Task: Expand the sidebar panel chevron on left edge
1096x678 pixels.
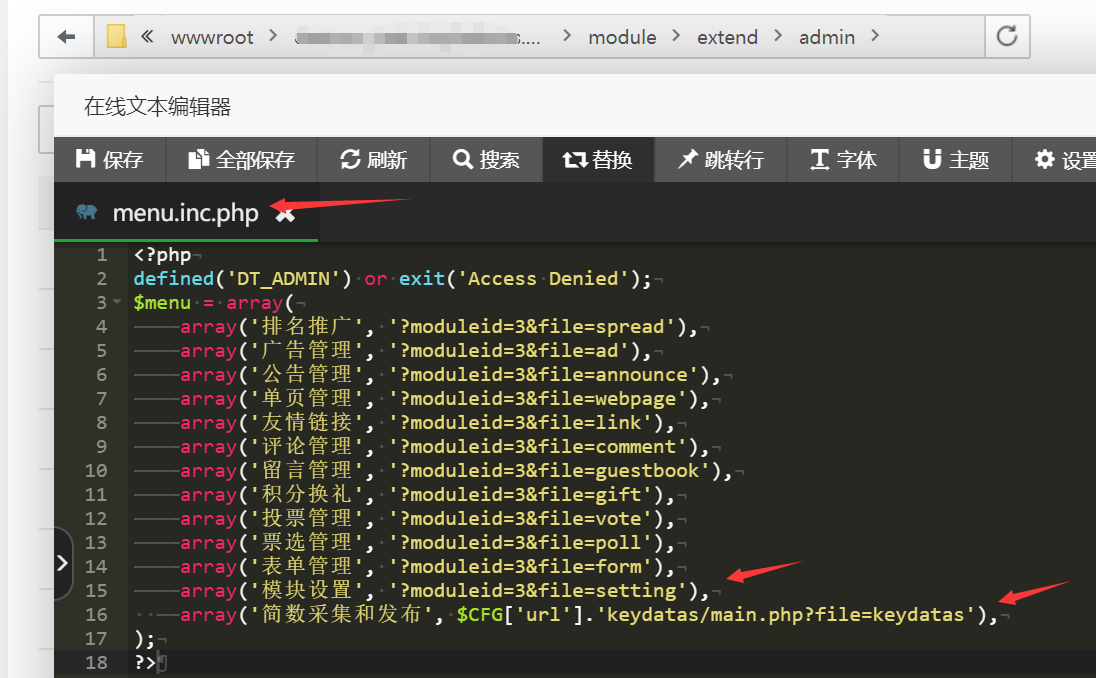Action: (x=62, y=563)
